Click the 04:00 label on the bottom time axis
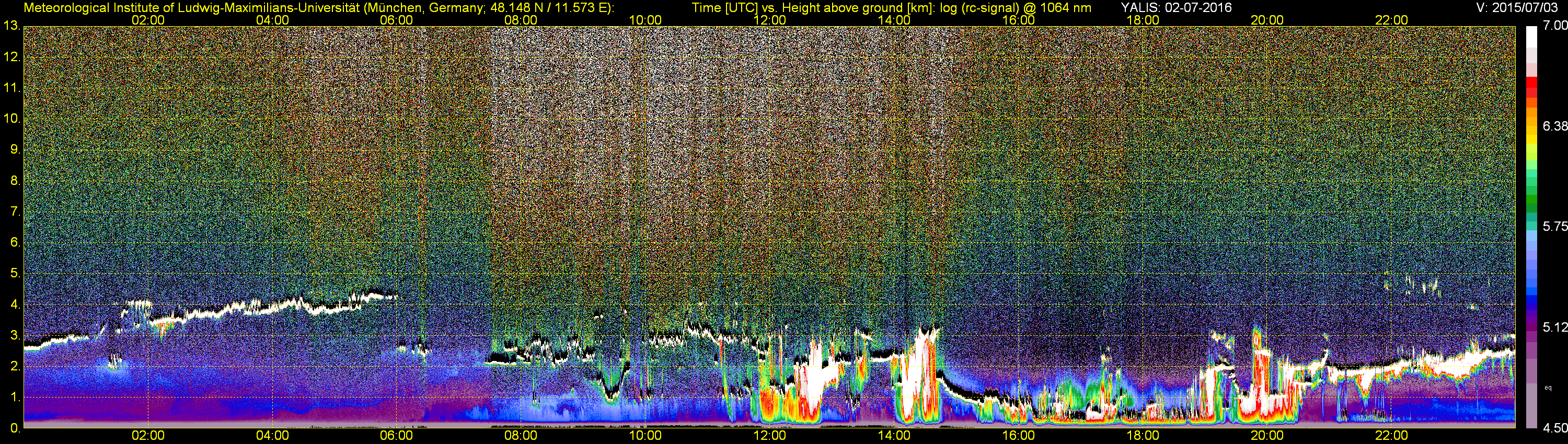This screenshot has height=444, width=1568. pos(272,436)
